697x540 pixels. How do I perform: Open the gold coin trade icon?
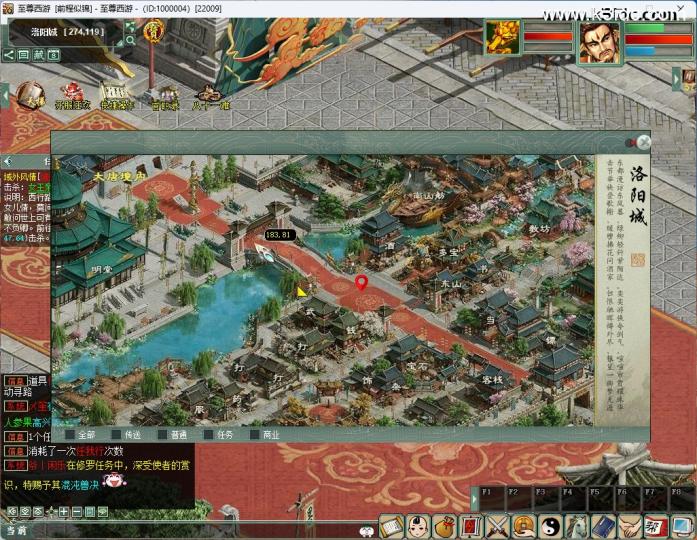coord(524,527)
